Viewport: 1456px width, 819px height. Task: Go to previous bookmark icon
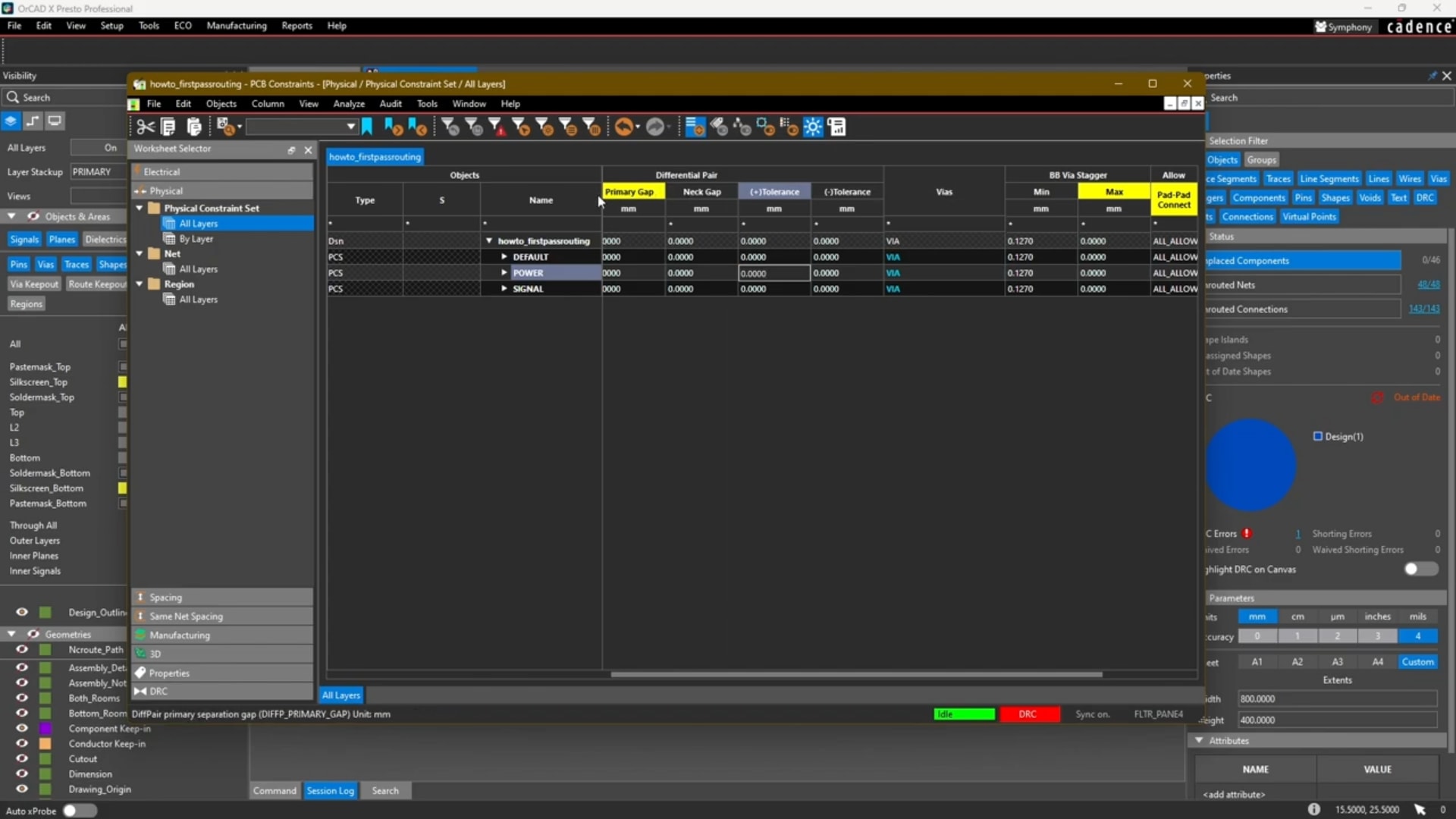pyautogui.click(x=417, y=127)
